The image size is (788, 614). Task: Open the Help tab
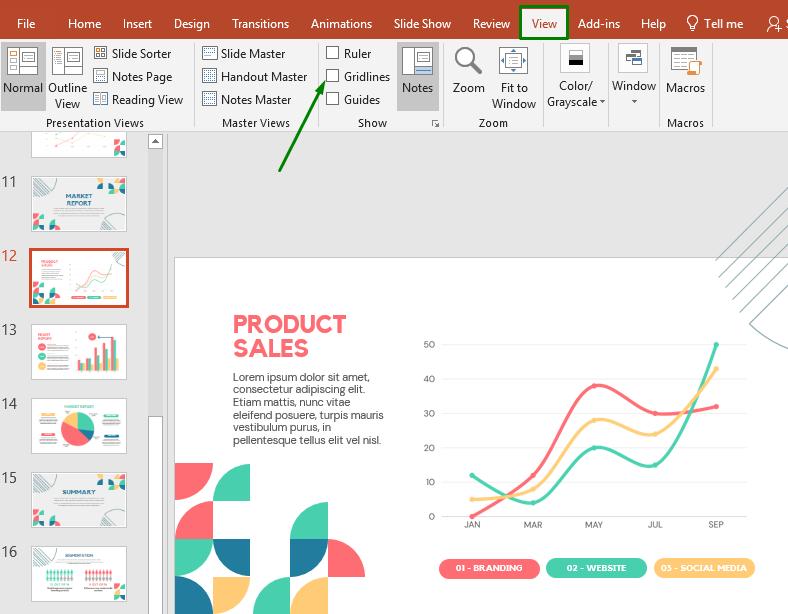pyautogui.click(x=653, y=24)
